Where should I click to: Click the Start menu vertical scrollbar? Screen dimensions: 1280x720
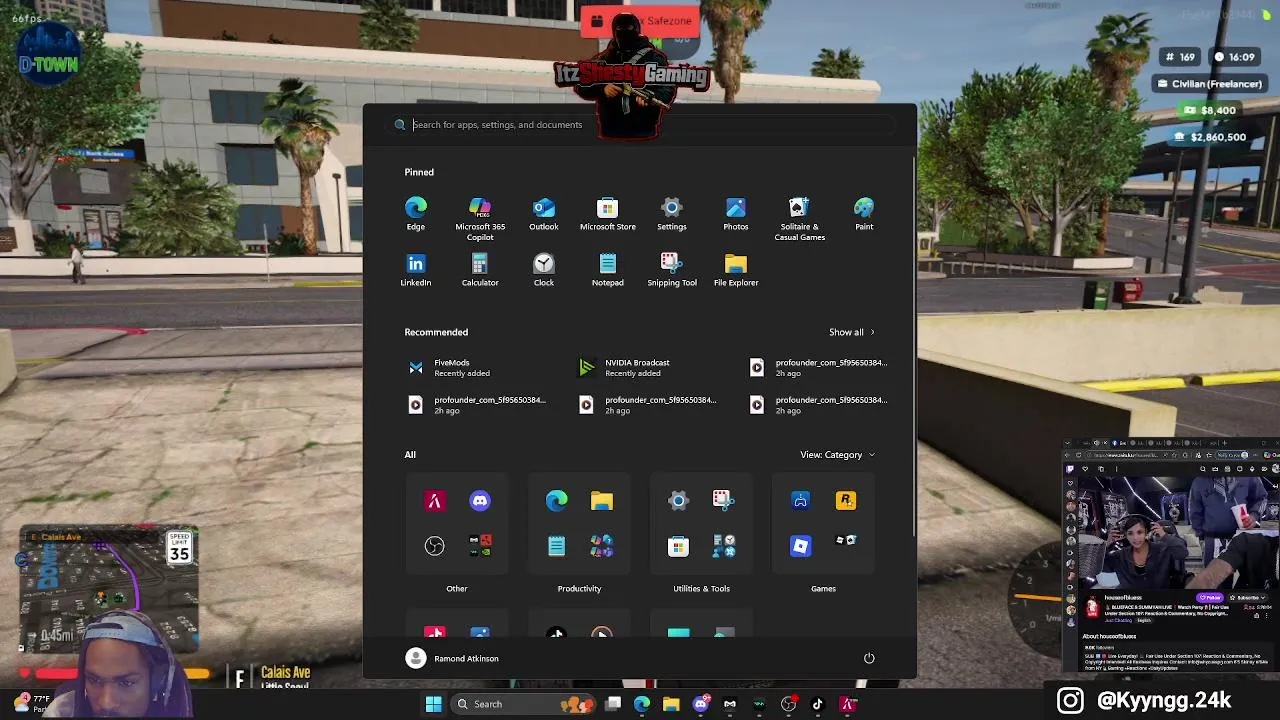tap(913, 345)
